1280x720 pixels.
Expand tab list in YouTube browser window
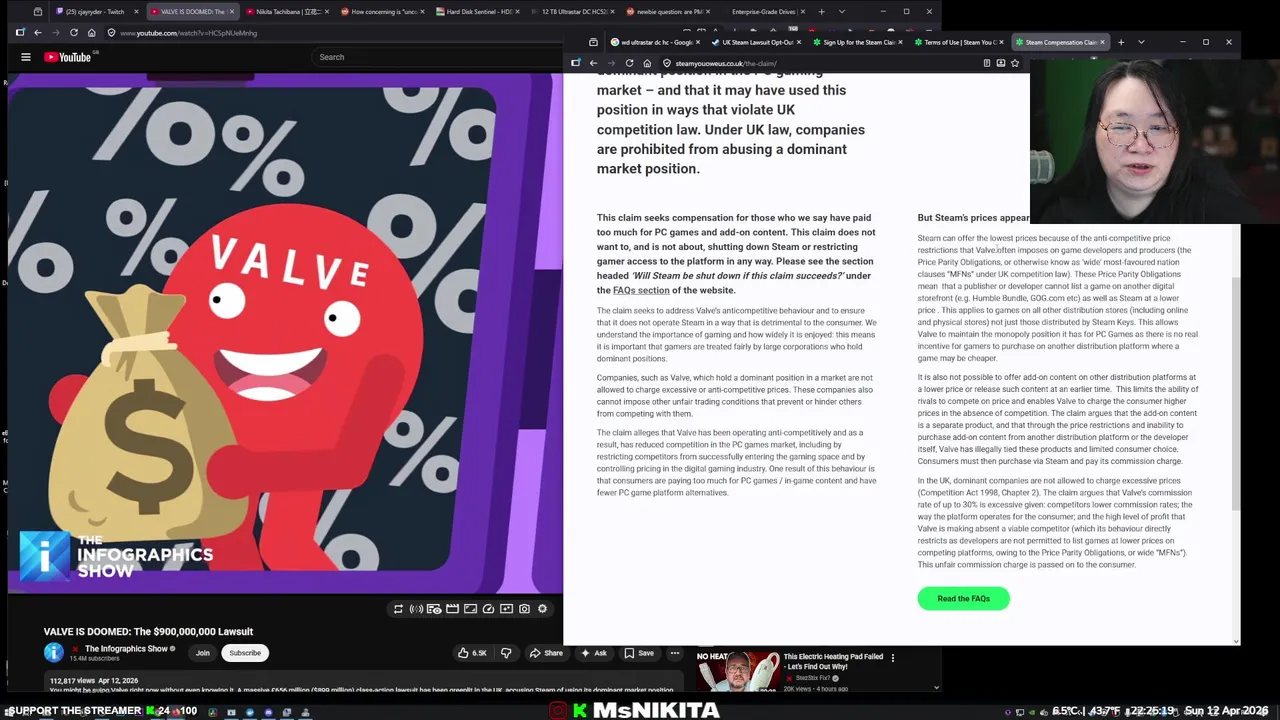click(842, 12)
